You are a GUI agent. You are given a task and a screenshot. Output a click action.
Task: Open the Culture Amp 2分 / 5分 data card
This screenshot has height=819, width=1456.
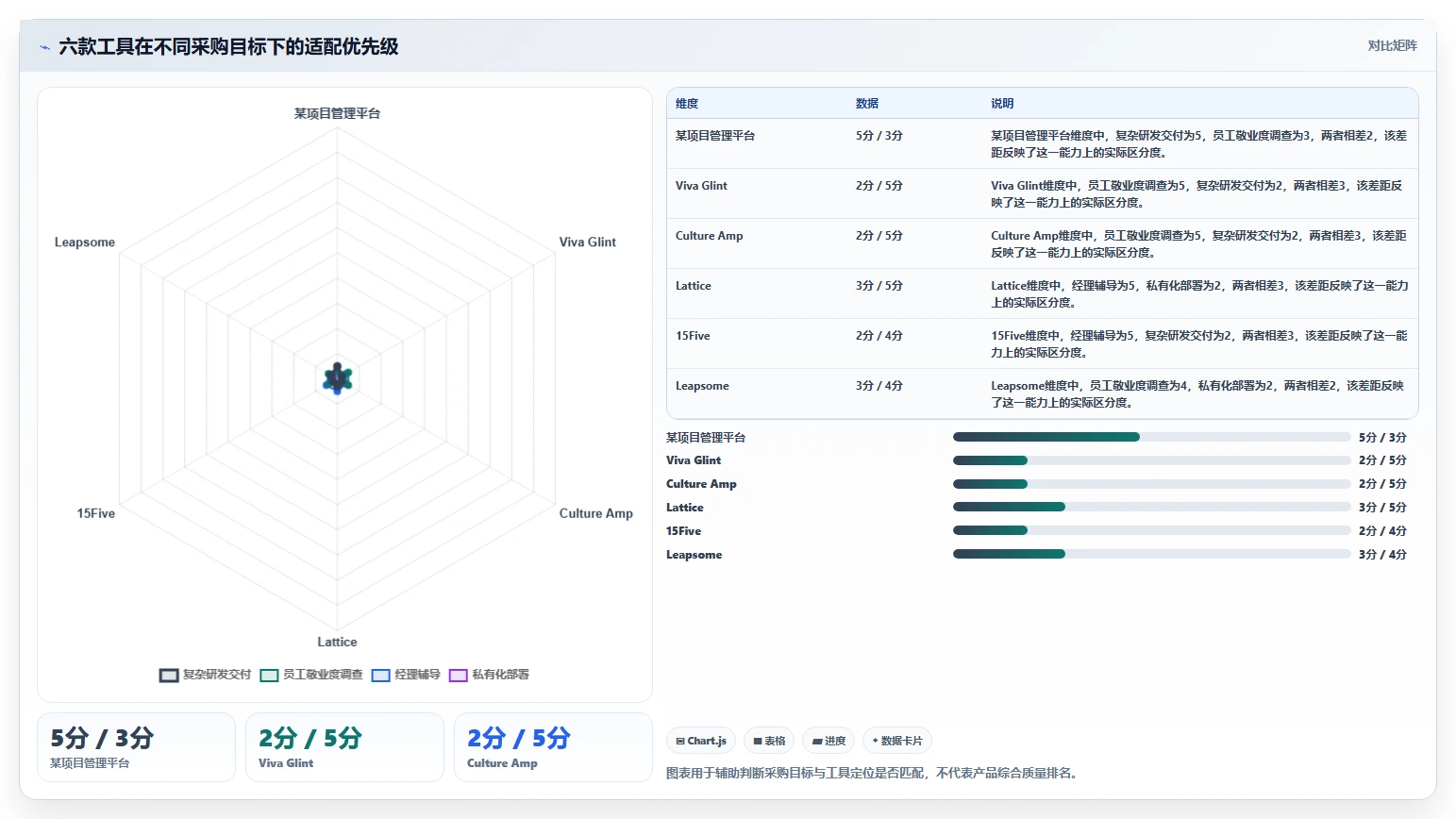pyautogui.click(x=553, y=747)
